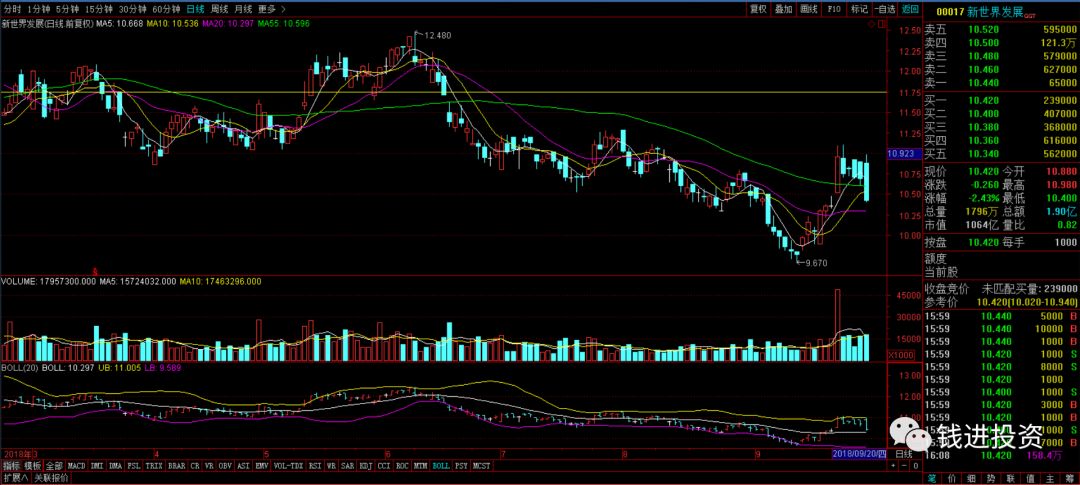Switch indicator to ASI
Viewport: 1080px width, 485px height.
244,466
